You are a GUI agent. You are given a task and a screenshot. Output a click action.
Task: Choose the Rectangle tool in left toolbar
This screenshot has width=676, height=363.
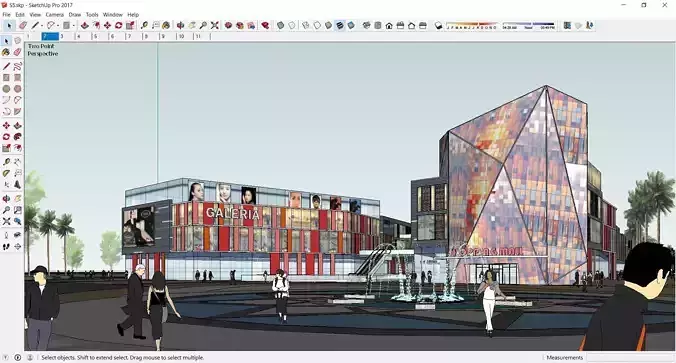(6, 78)
